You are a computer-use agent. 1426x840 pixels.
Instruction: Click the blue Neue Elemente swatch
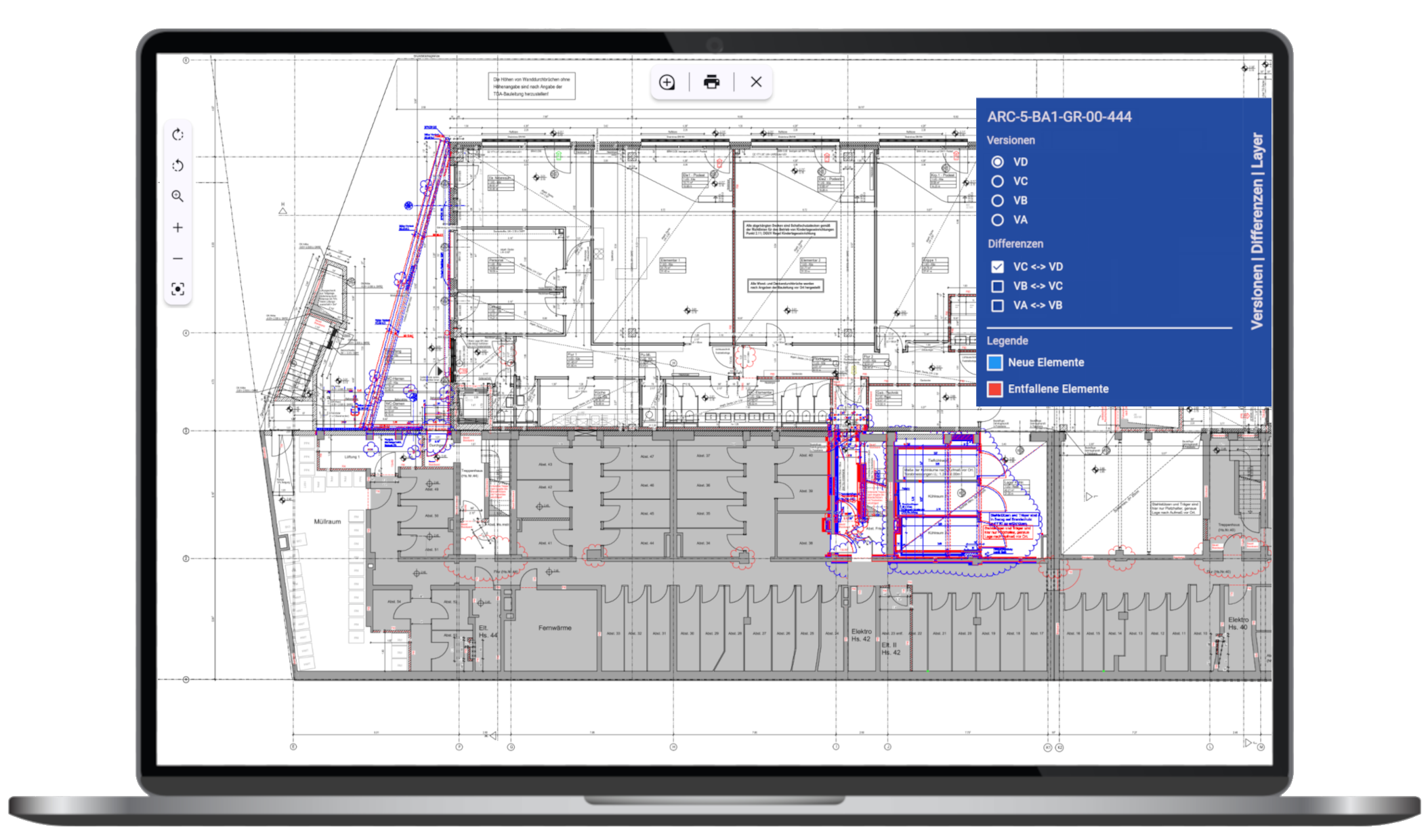tap(994, 362)
